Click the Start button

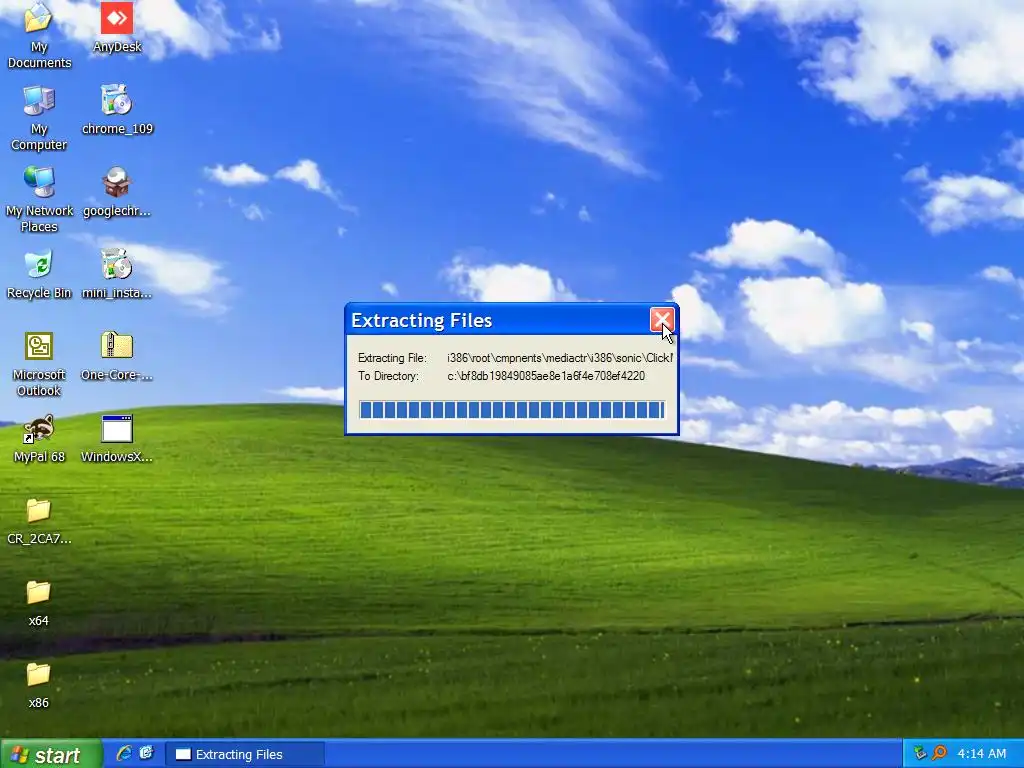tap(51, 754)
